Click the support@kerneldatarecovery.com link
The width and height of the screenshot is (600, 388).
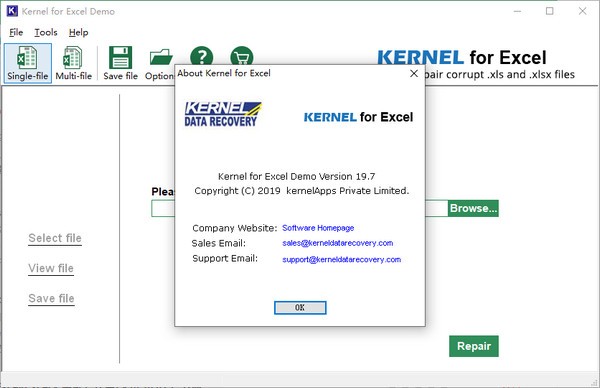[341, 259]
